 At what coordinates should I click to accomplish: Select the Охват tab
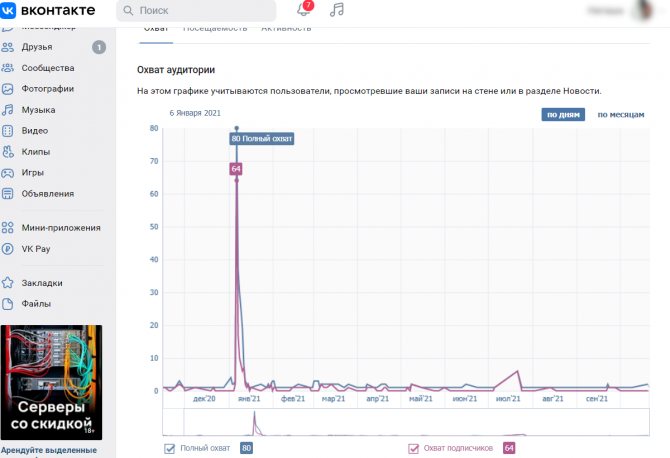tap(156, 29)
